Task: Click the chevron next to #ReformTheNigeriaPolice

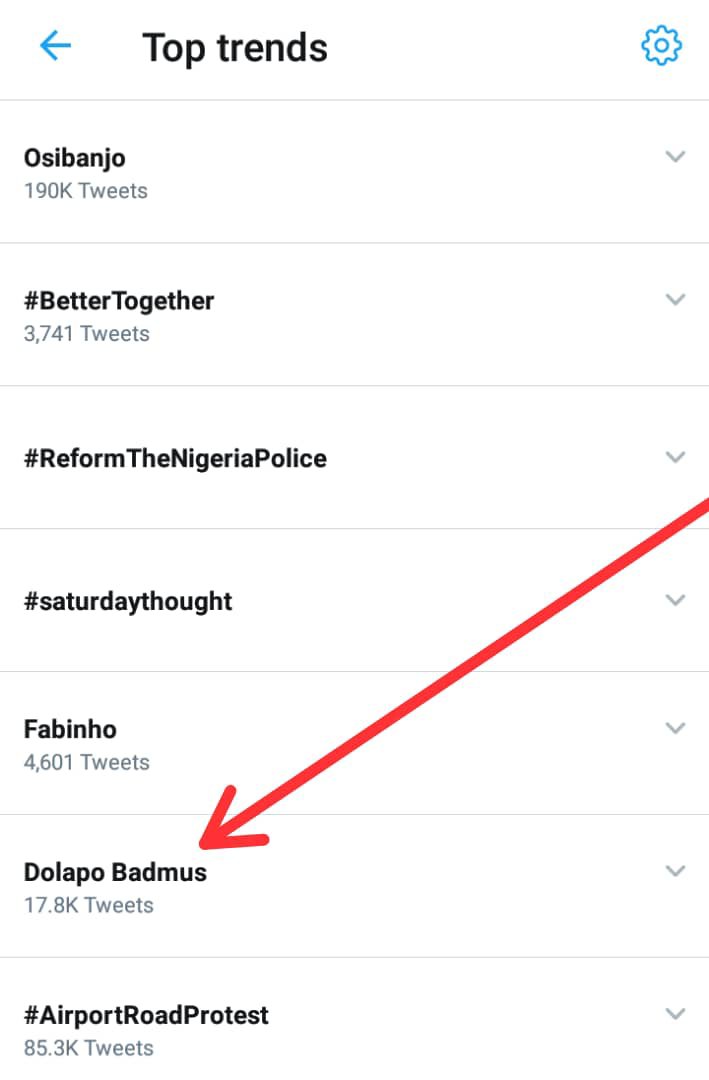Action: coord(676,457)
